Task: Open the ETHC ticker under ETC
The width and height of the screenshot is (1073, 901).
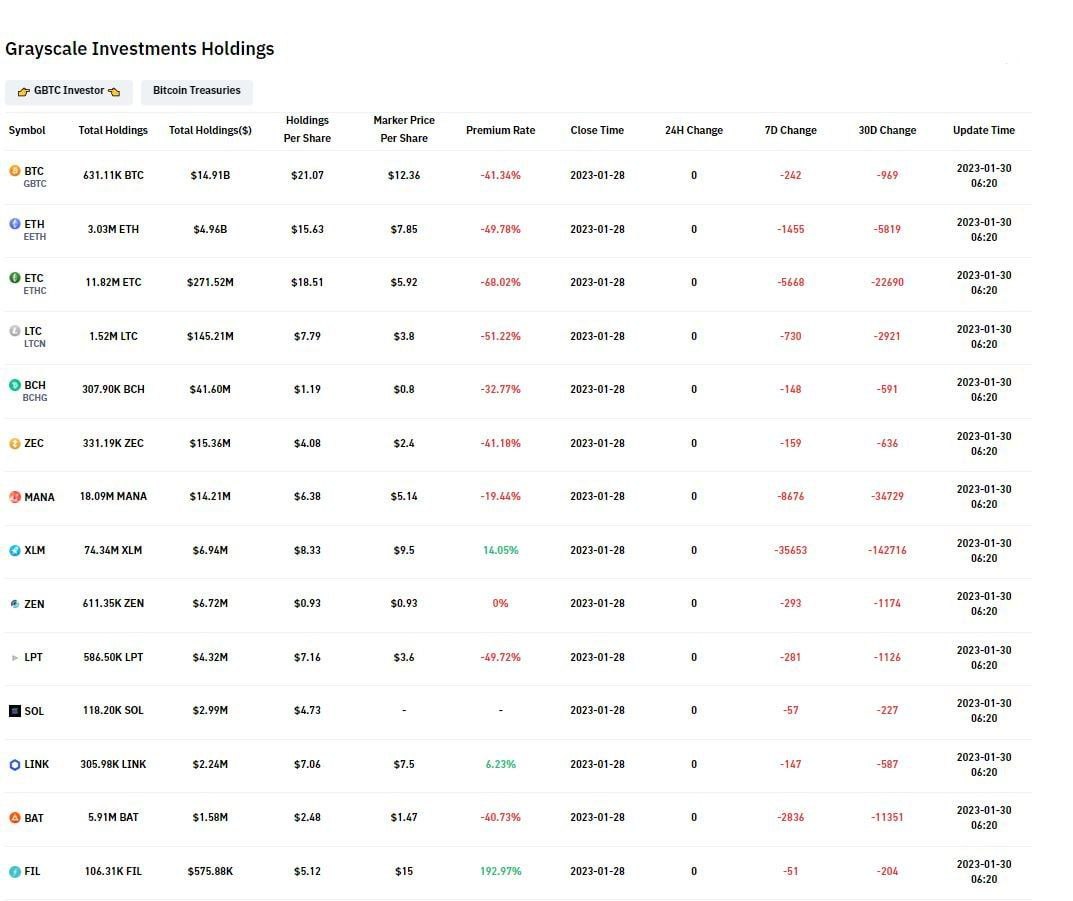Action: [35, 291]
